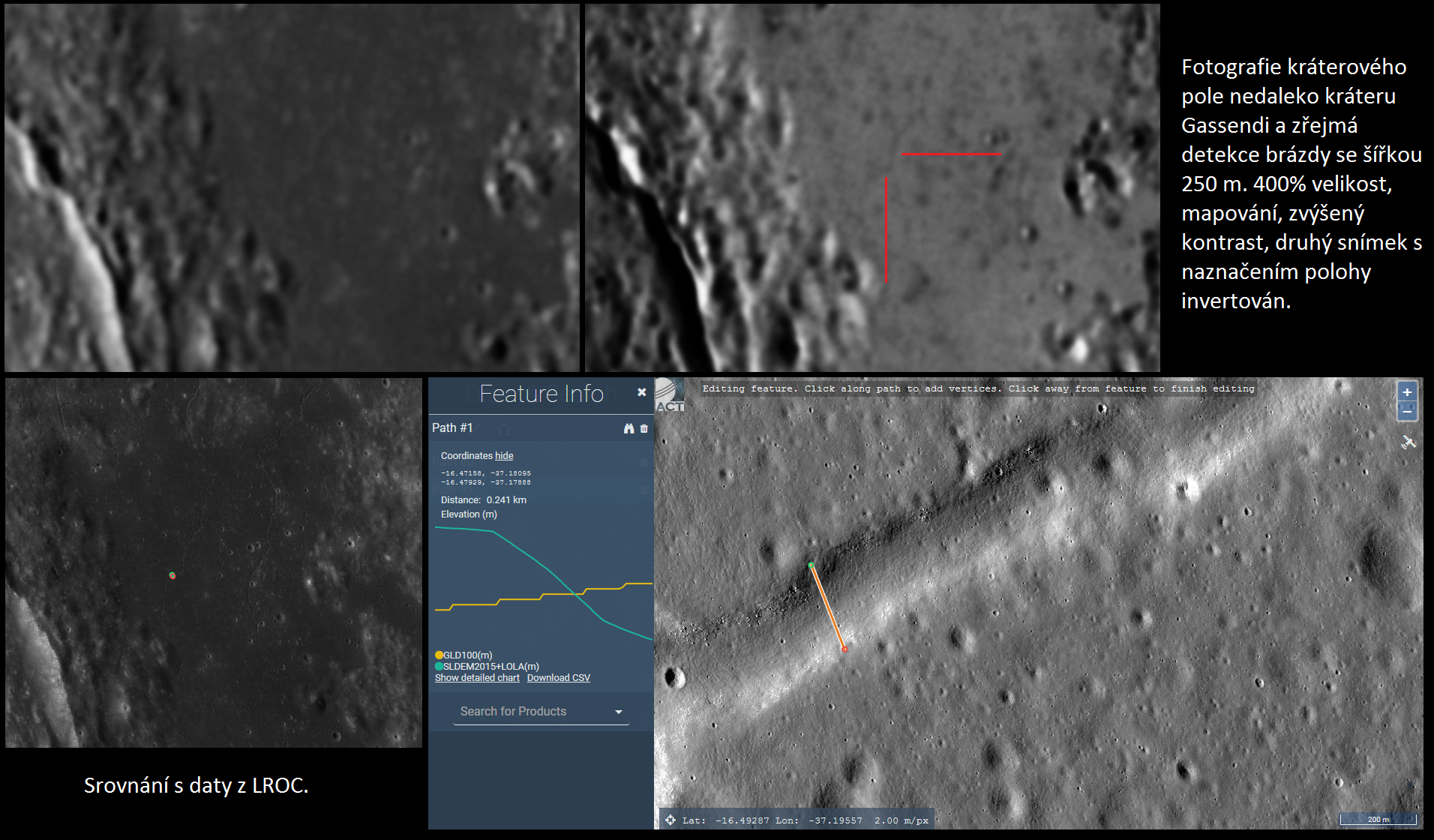Click the red end vertex of the path

coord(844,649)
